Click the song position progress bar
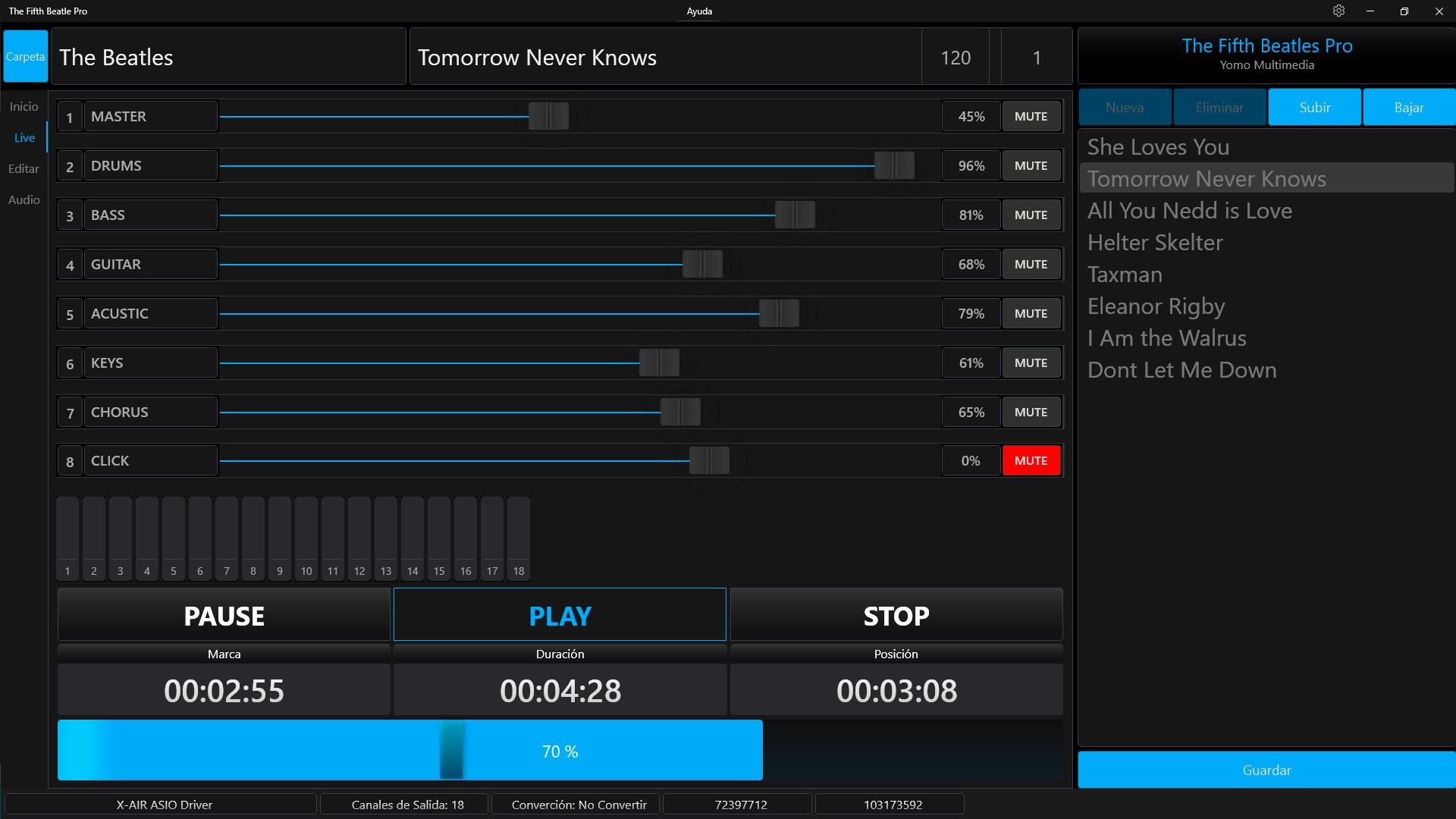Image resolution: width=1456 pixels, height=819 pixels. click(560, 751)
